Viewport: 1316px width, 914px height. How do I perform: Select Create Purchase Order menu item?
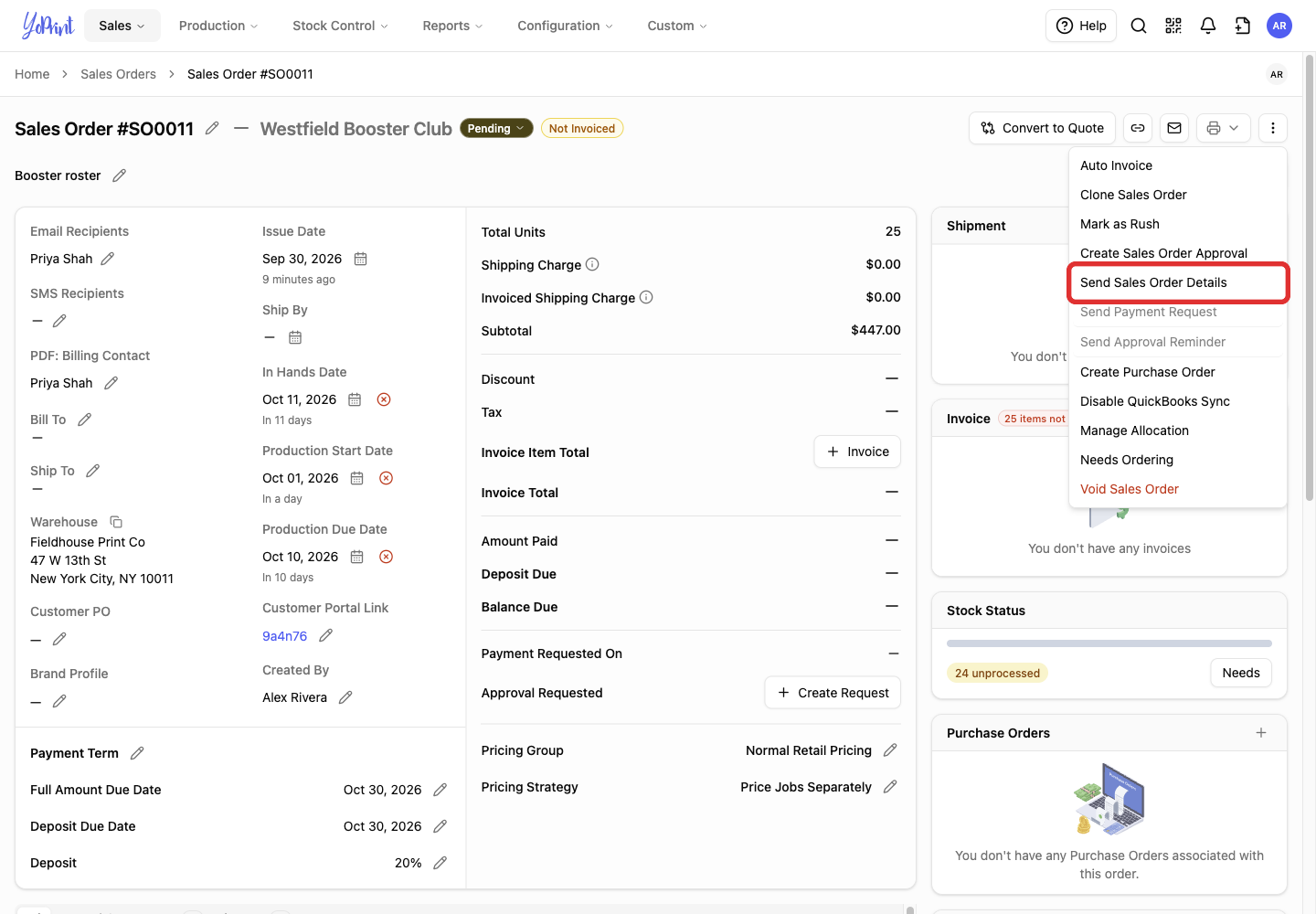click(x=1178, y=372)
